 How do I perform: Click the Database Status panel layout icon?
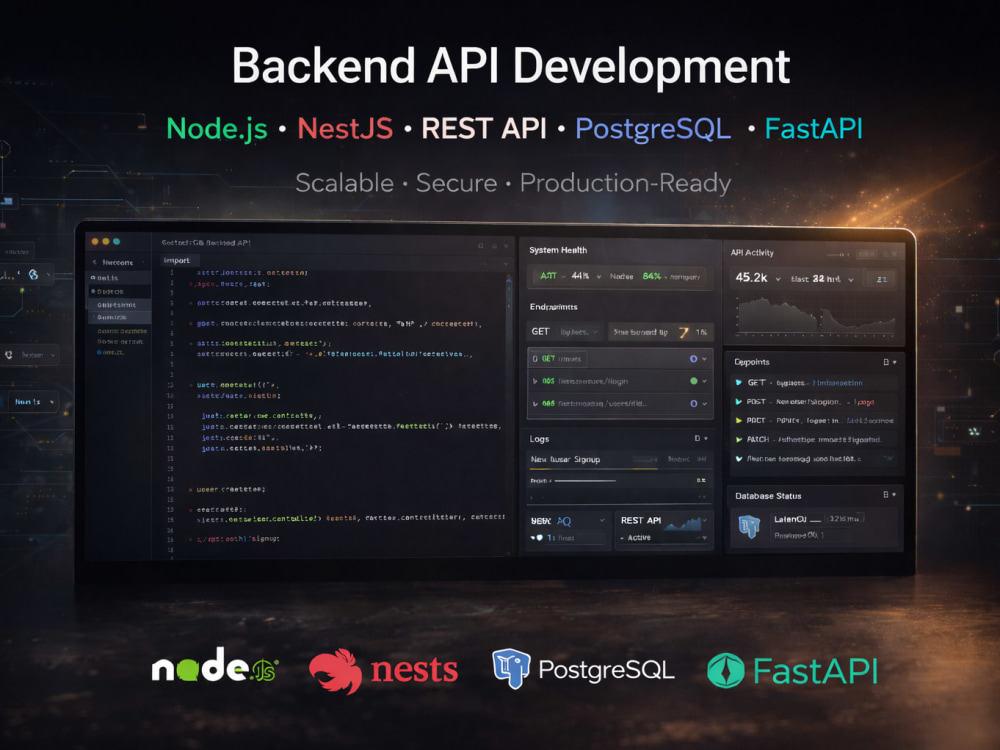pos(886,495)
